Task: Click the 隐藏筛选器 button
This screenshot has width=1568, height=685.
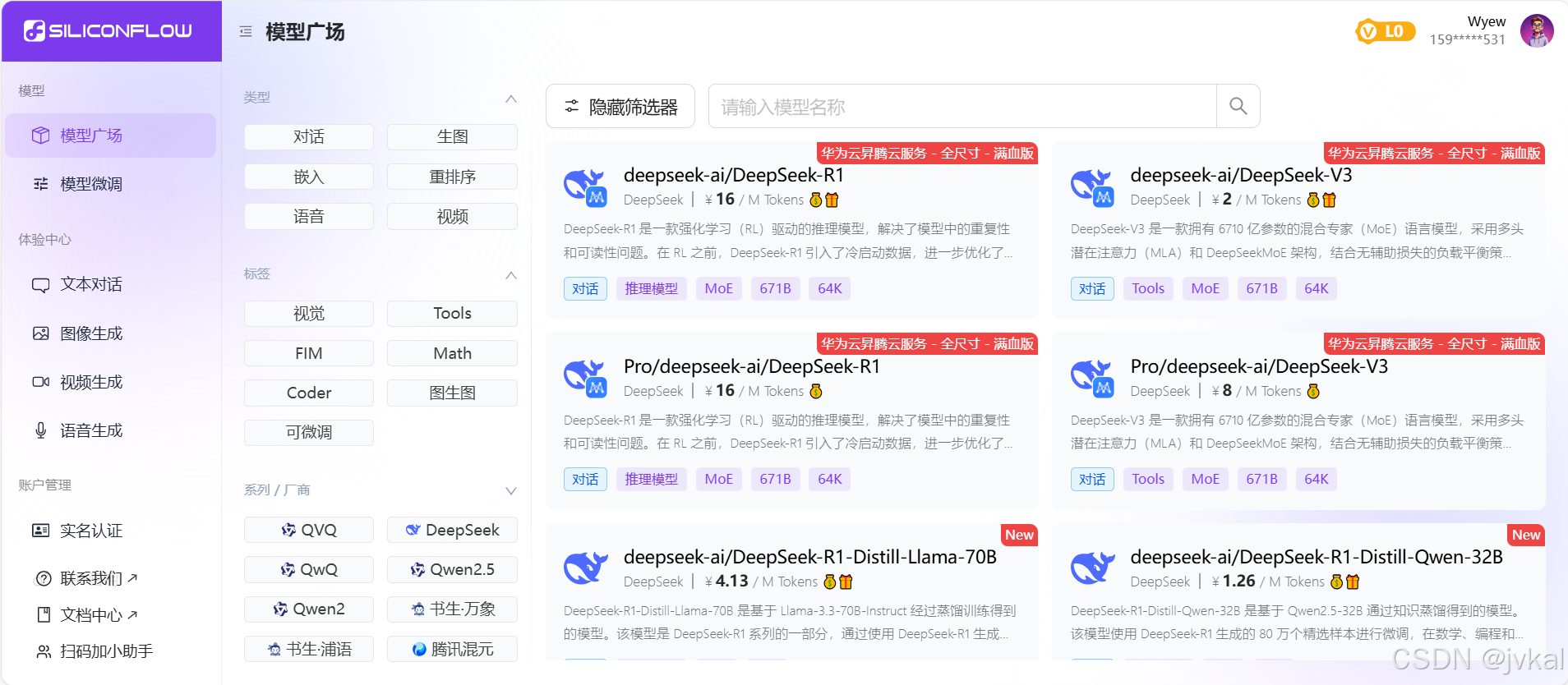Action: pos(620,106)
